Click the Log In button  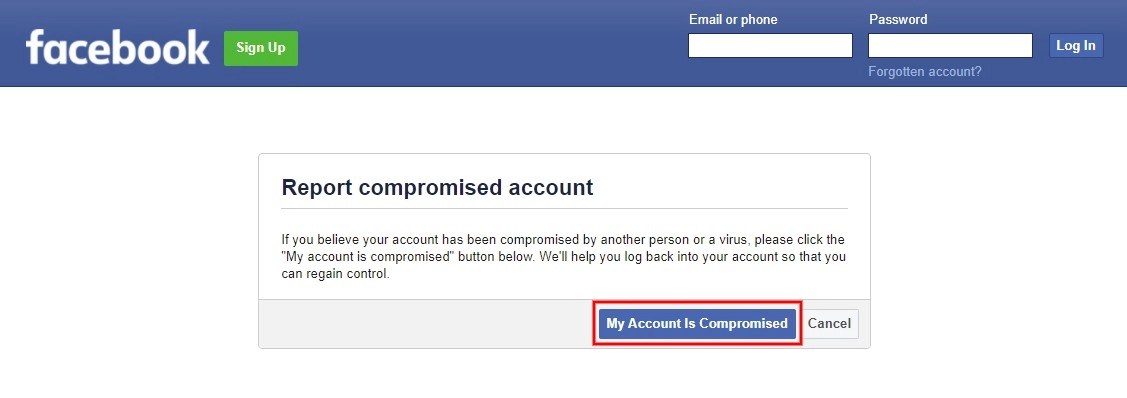(x=1076, y=45)
